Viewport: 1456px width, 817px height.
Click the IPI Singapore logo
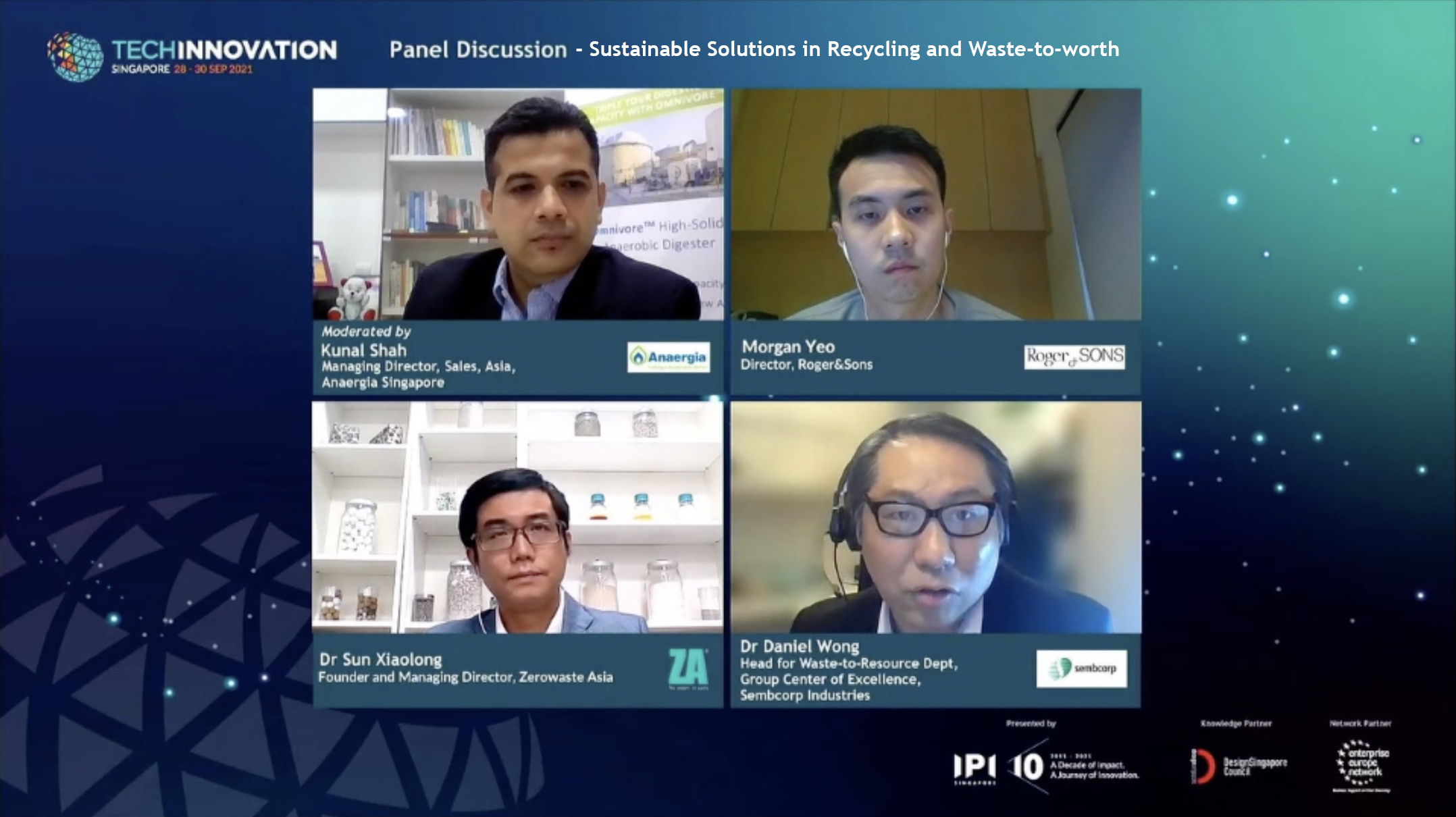pos(974,769)
